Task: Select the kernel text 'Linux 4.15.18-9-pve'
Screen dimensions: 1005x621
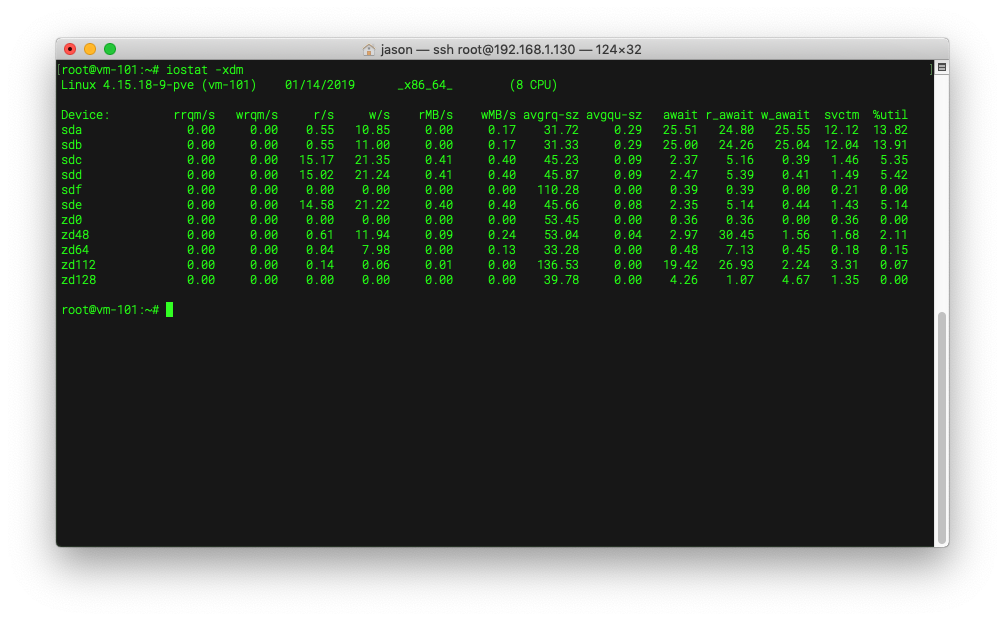Action: tap(127, 85)
